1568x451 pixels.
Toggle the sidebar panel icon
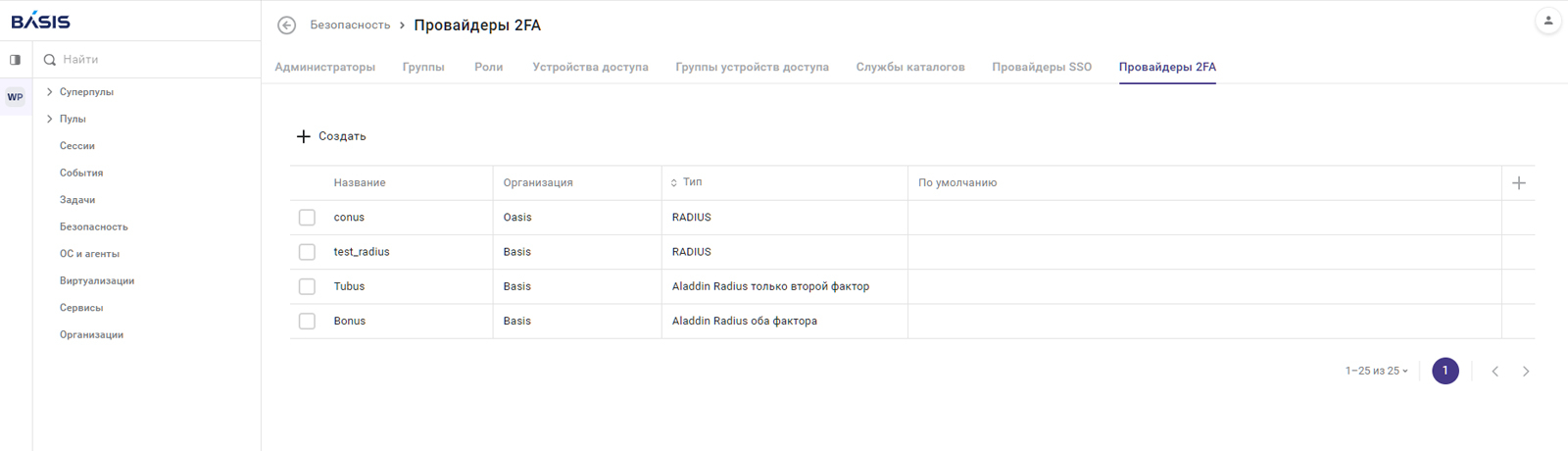tap(16, 60)
